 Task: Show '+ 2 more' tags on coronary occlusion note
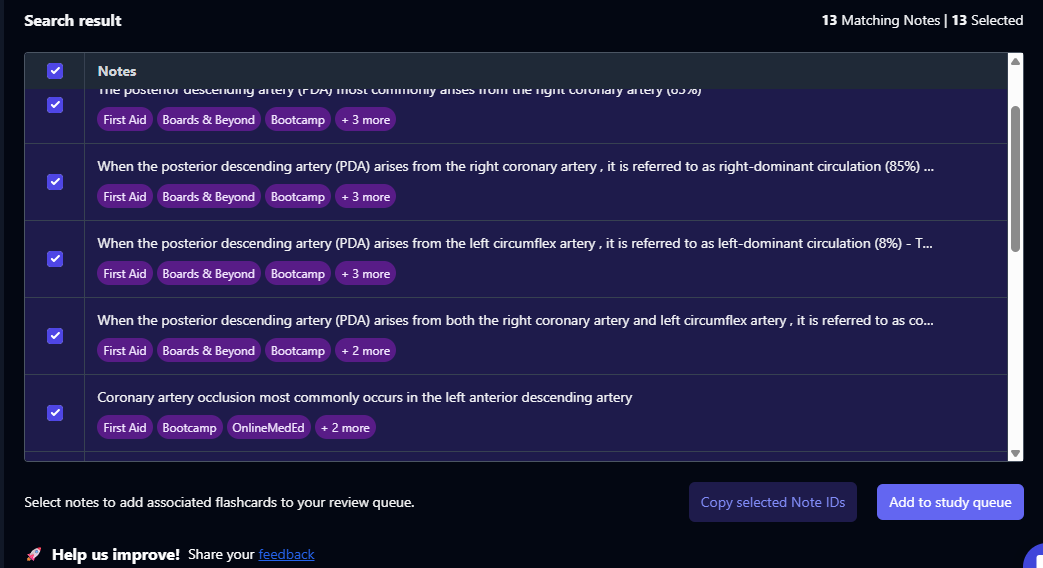(x=345, y=428)
